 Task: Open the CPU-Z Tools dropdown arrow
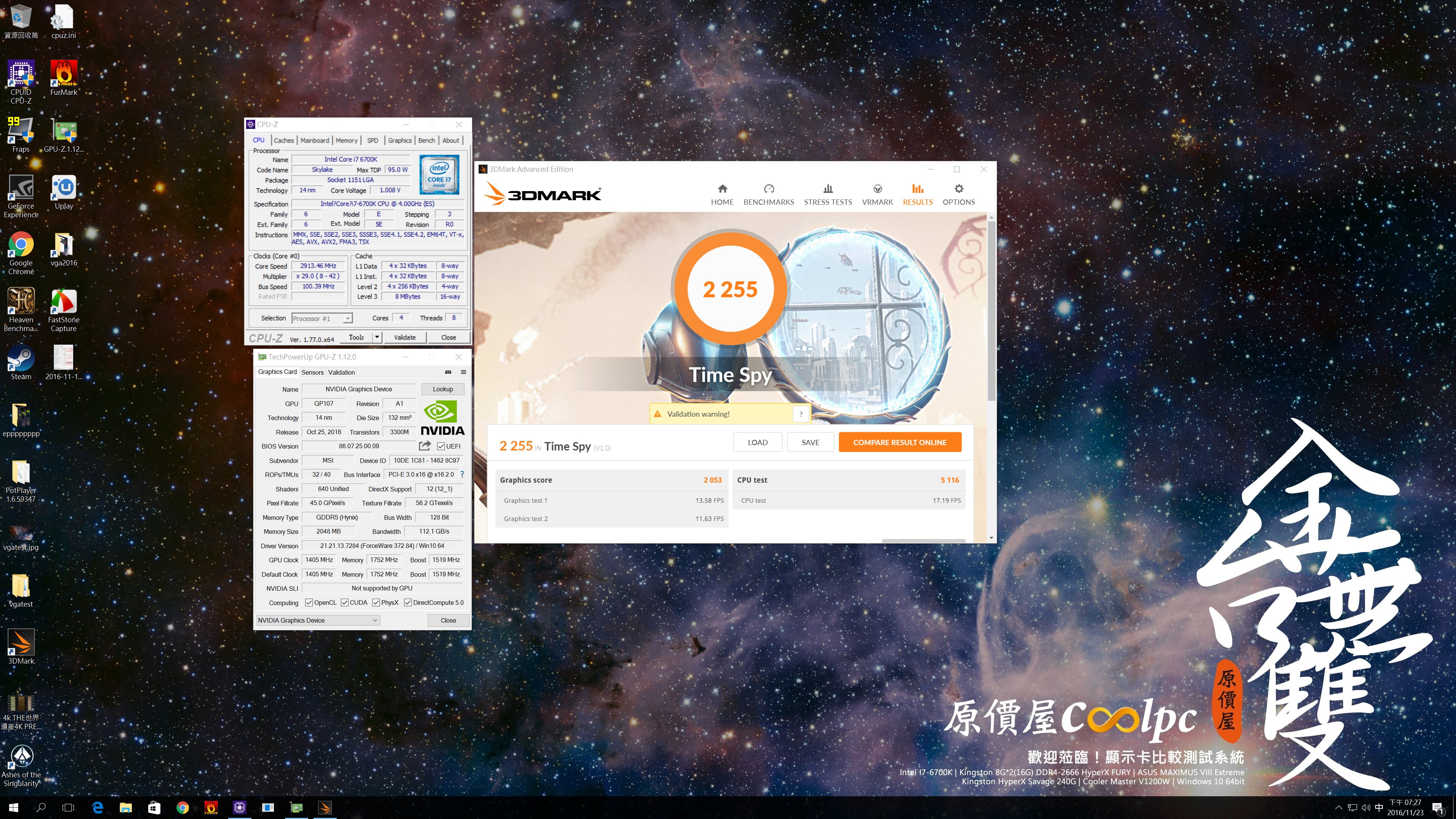pyautogui.click(x=377, y=337)
